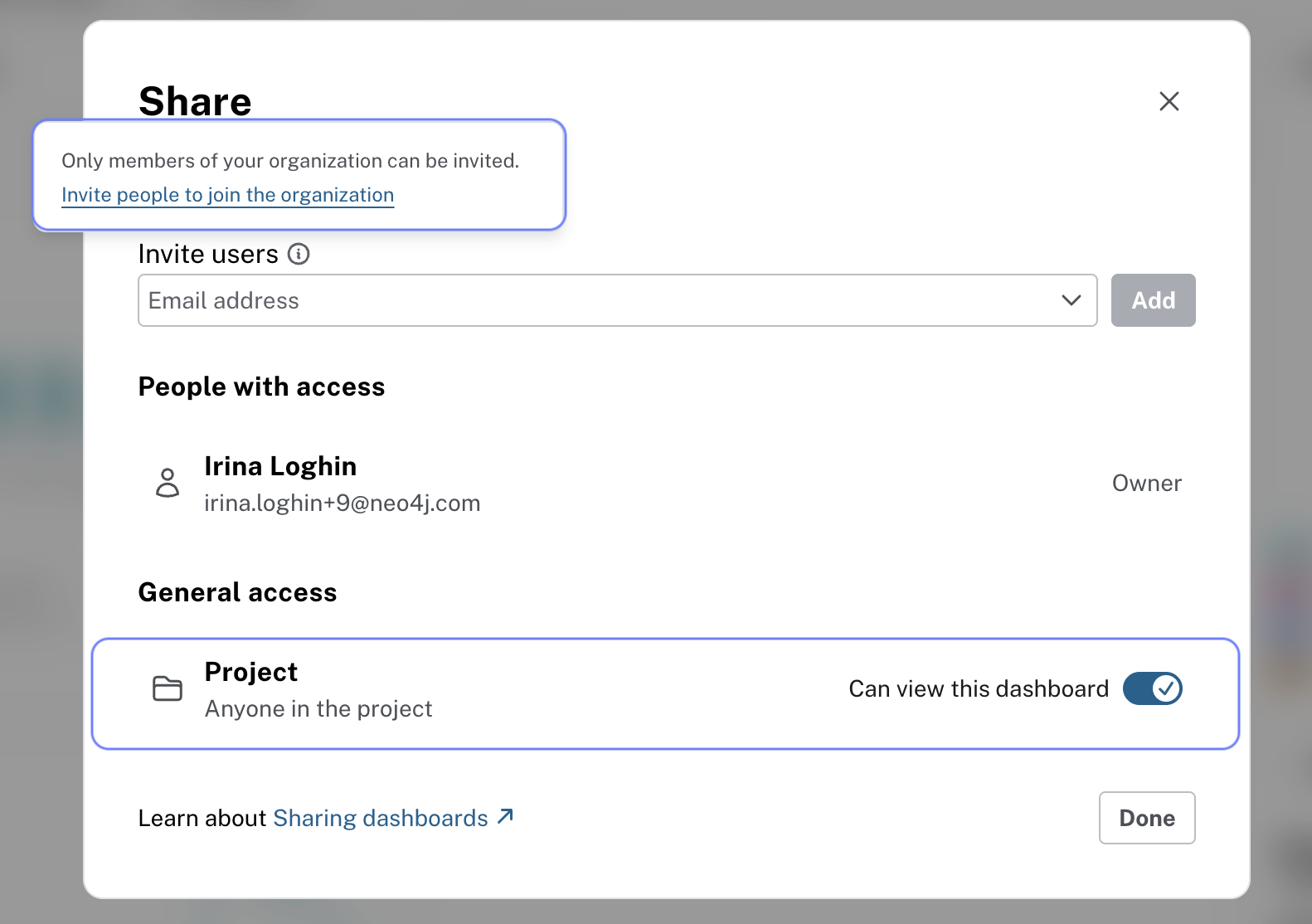Click the irina.loghin+9@neo4j.com email text

coord(343,503)
